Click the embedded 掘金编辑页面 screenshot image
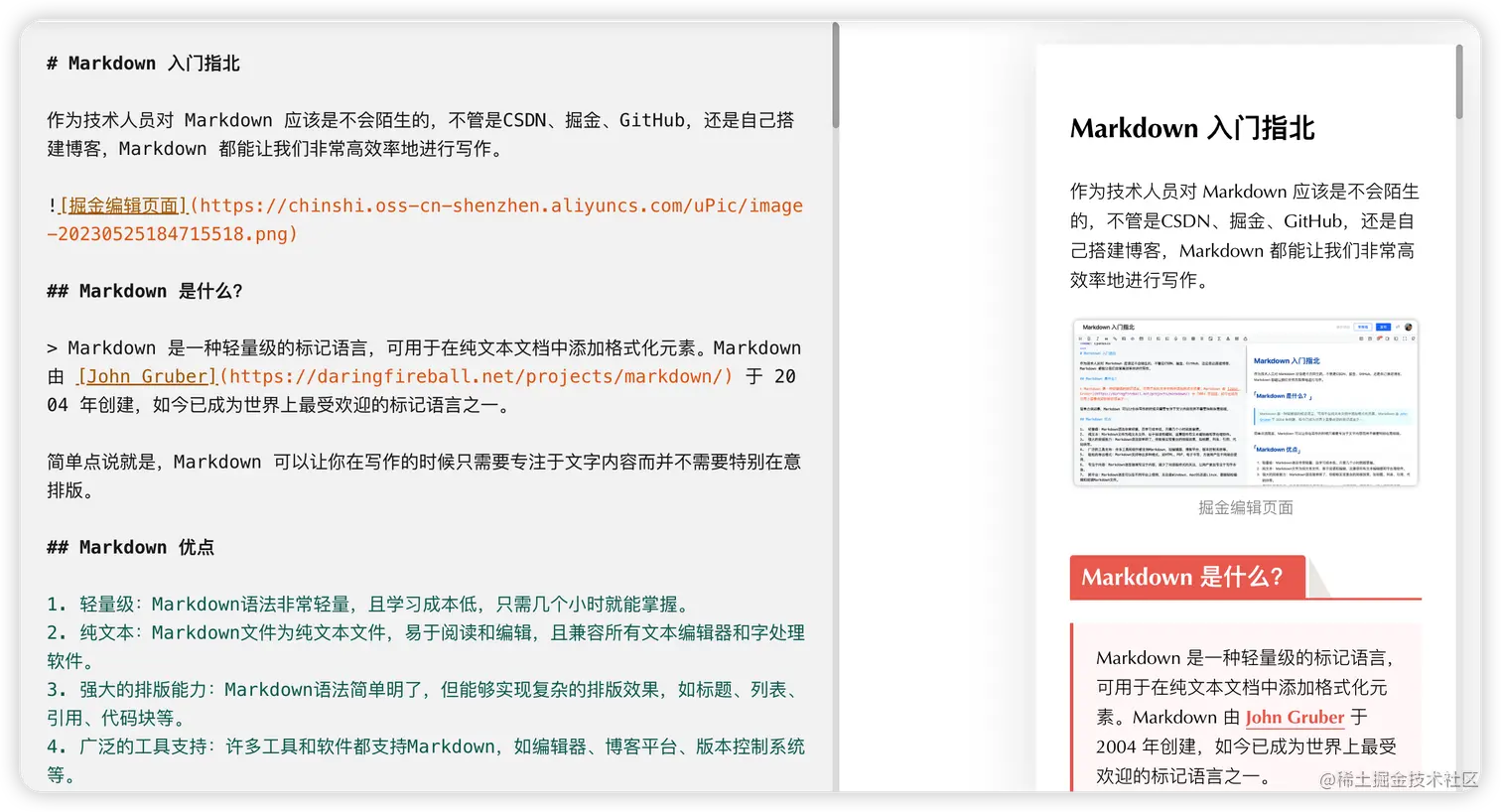Image resolution: width=1501 pixels, height=812 pixels. coord(1244,402)
